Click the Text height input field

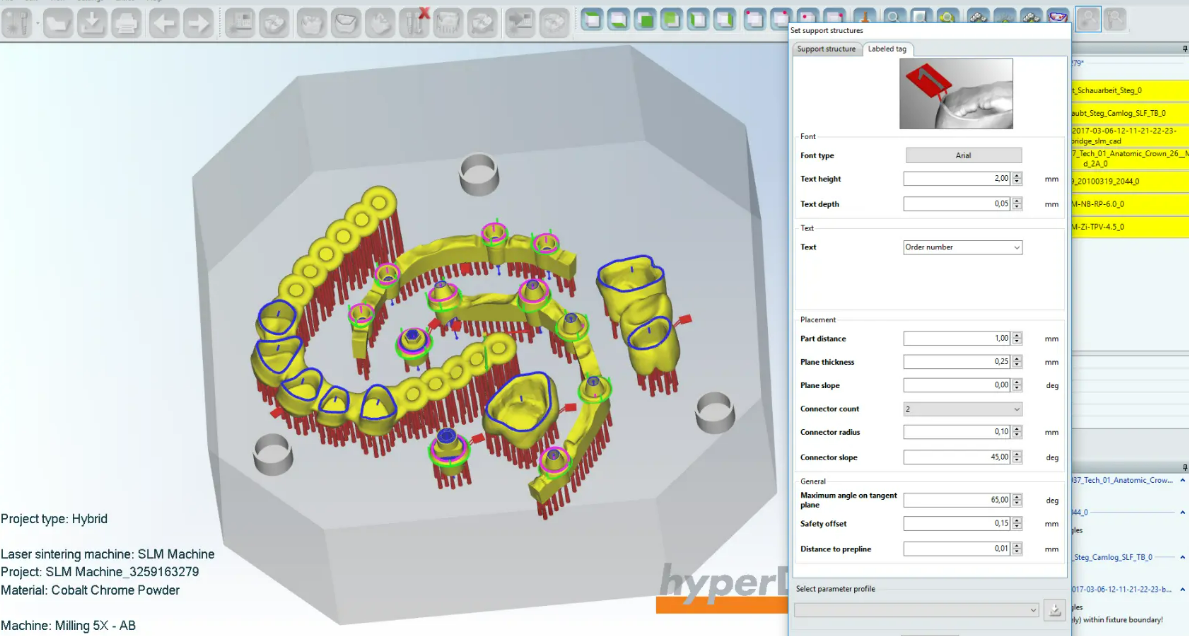tap(957, 179)
